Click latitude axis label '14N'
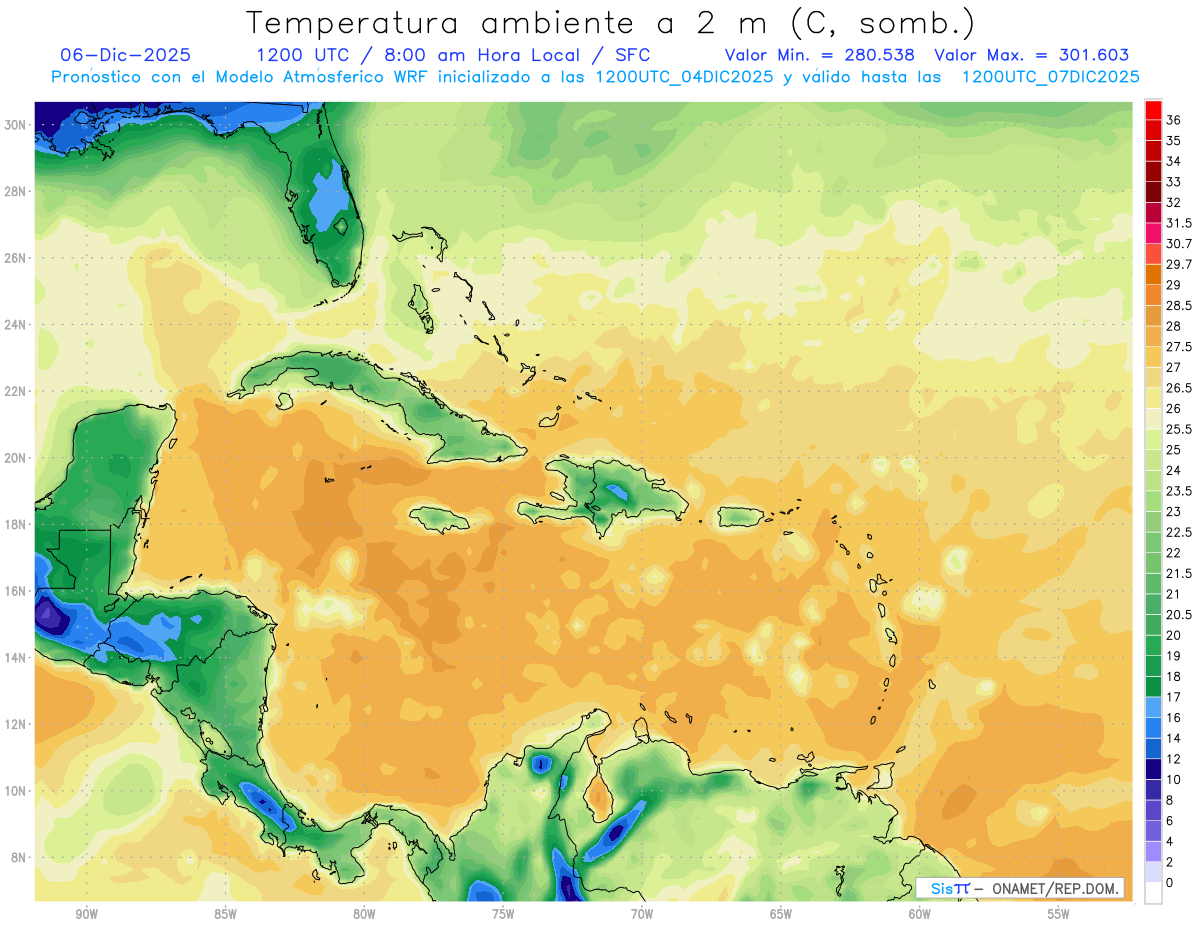 tap(16, 657)
